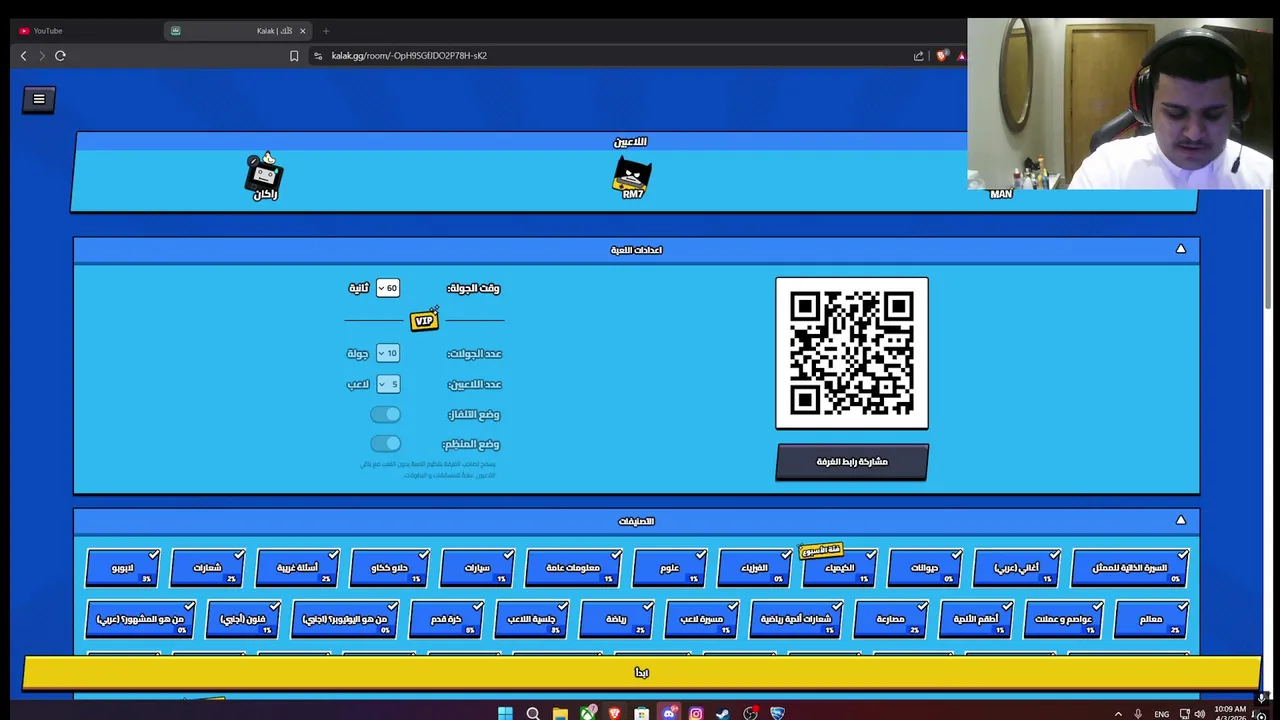Open the rounds count 10 dropdown
The width and height of the screenshot is (1280, 720).
(388, 353)
